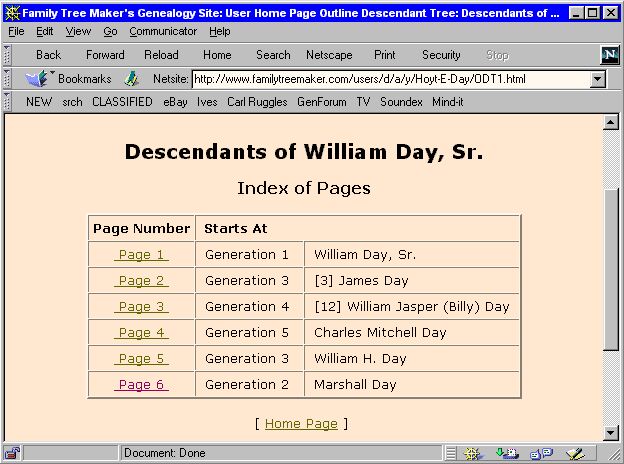Open the Help menu

coord(220,31)
